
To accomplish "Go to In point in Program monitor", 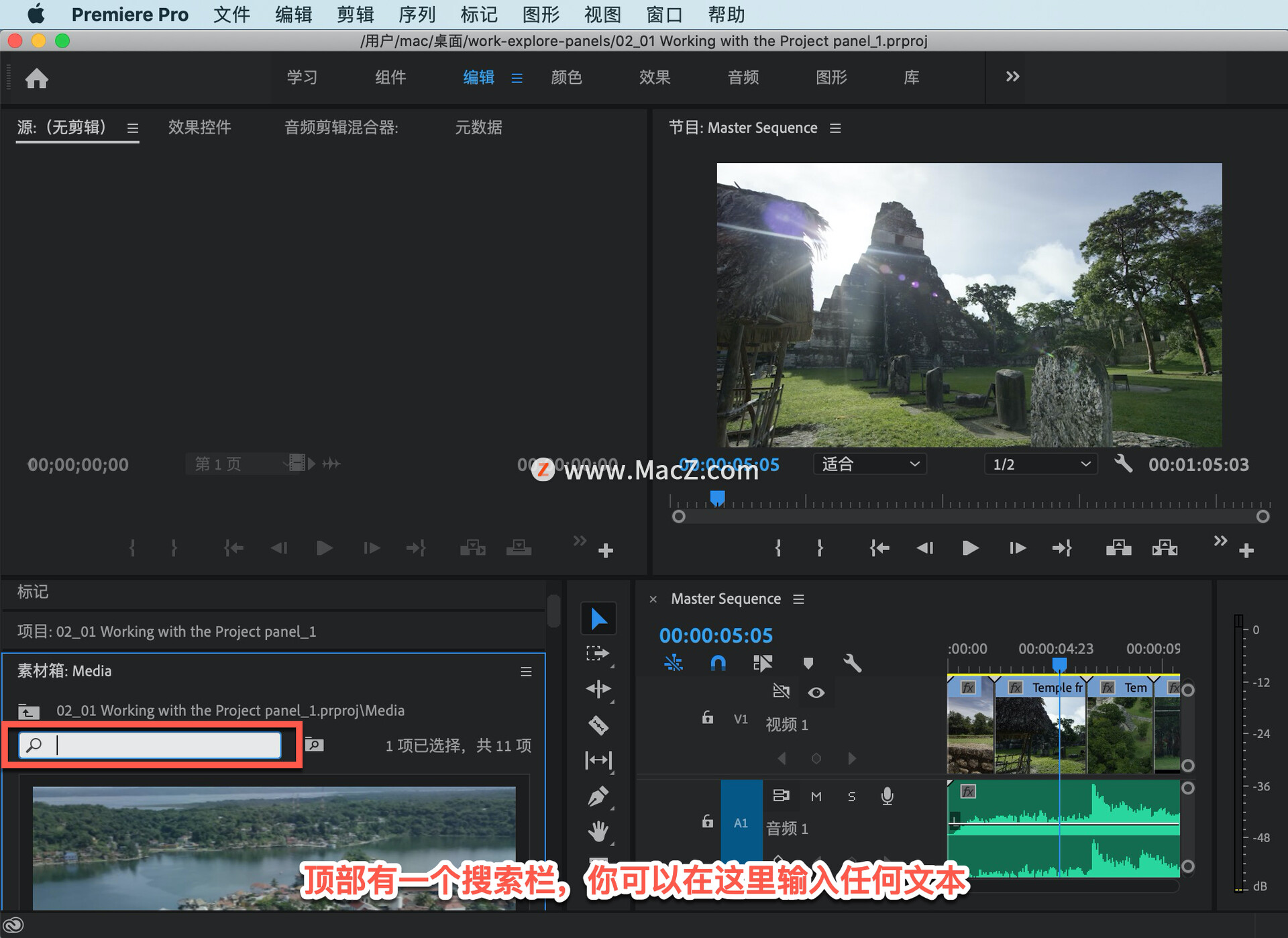I will pyautogui.click(x=879, y=548).
